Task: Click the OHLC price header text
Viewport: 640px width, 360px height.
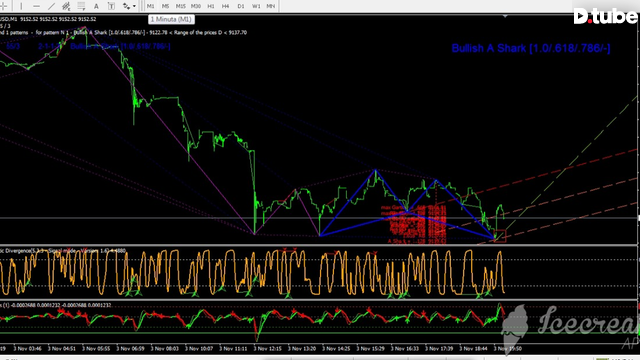Action: [x=48, y=19]
